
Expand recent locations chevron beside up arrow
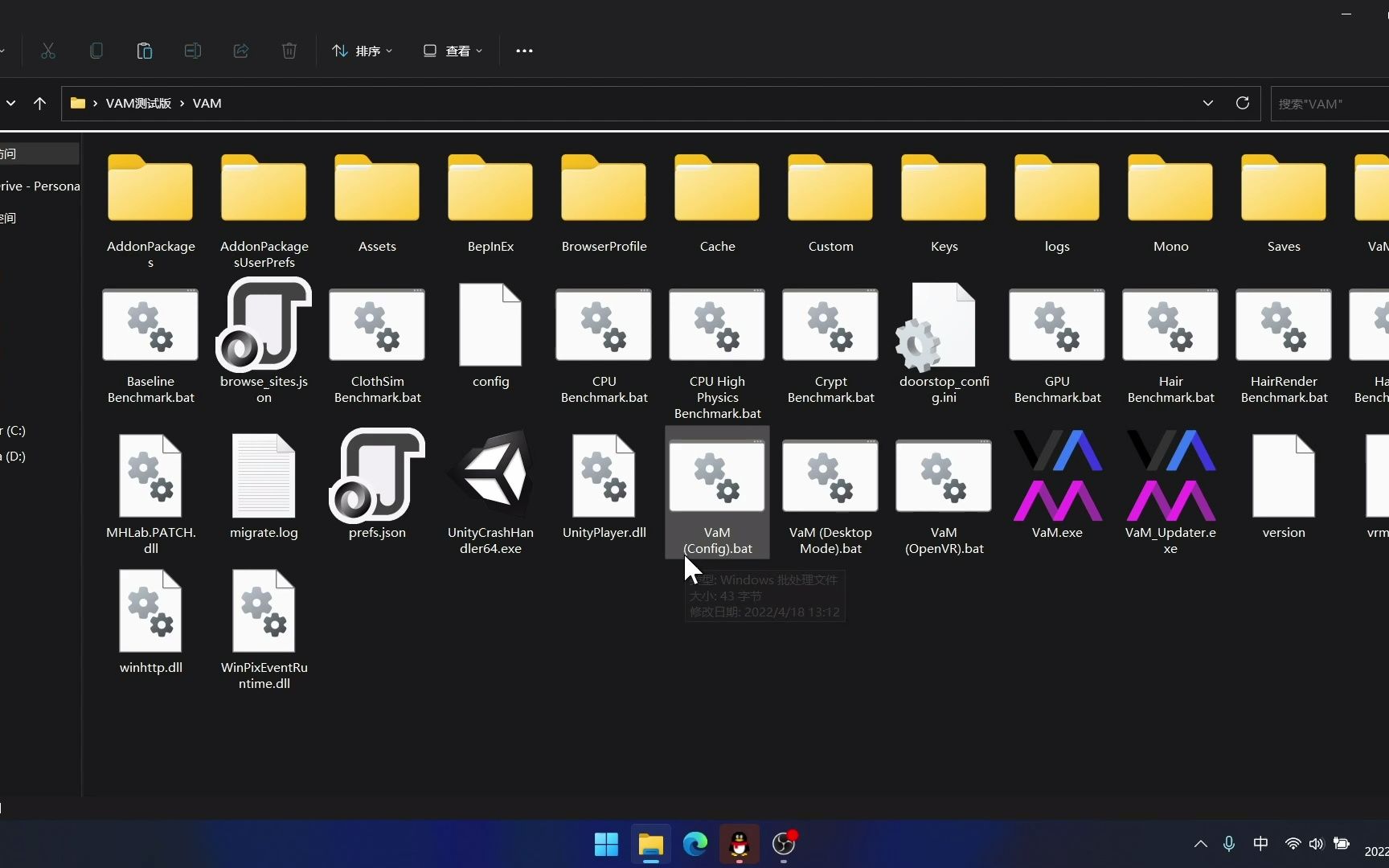point(11,103)
